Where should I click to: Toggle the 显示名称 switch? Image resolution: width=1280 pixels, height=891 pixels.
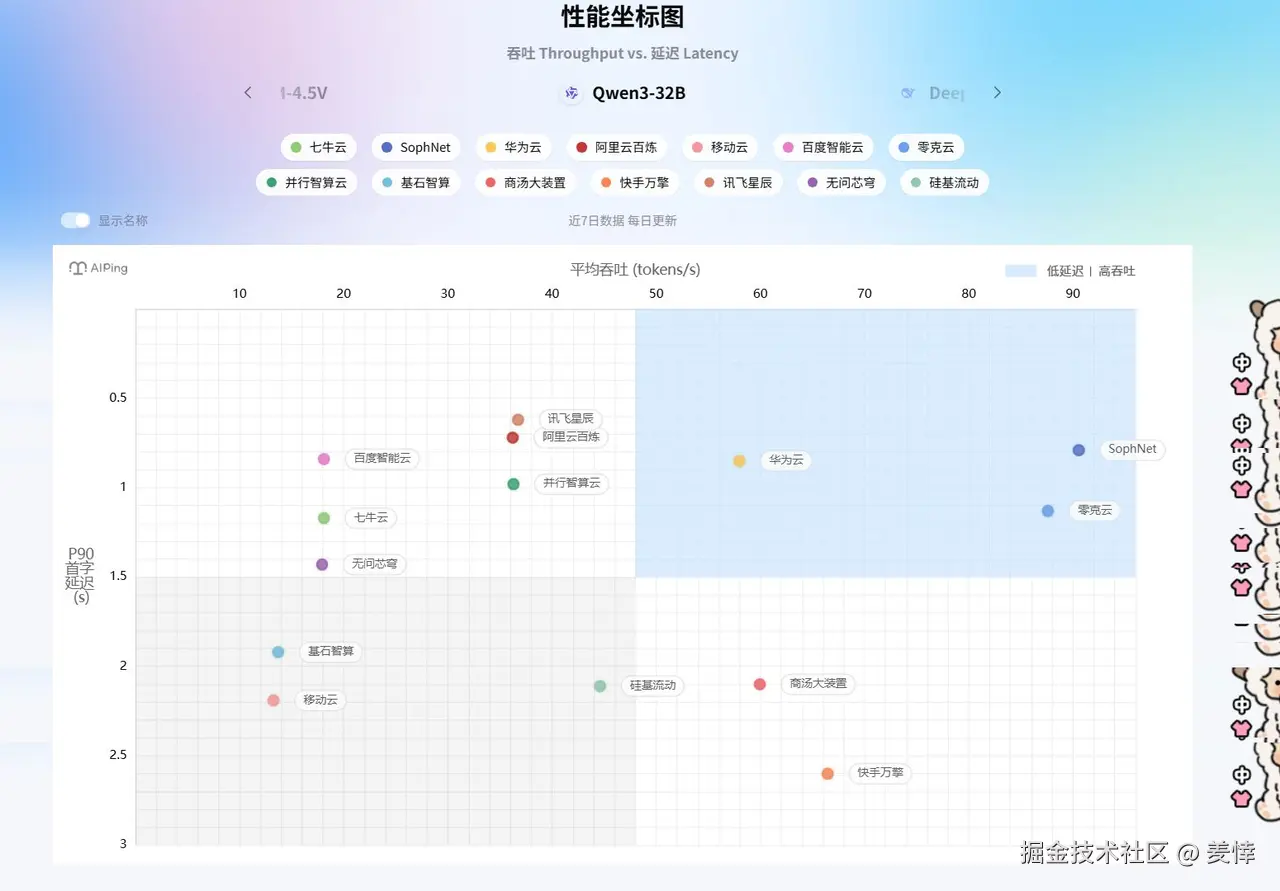coord(75,220)
